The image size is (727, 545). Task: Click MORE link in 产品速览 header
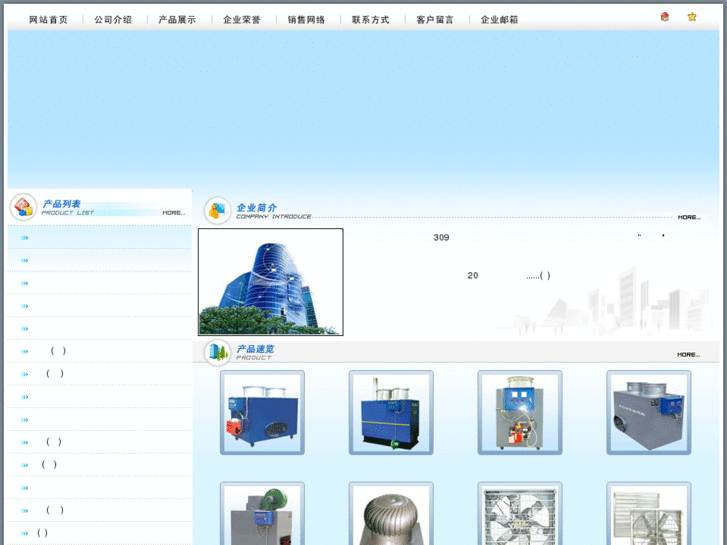[x=689, y=354]
